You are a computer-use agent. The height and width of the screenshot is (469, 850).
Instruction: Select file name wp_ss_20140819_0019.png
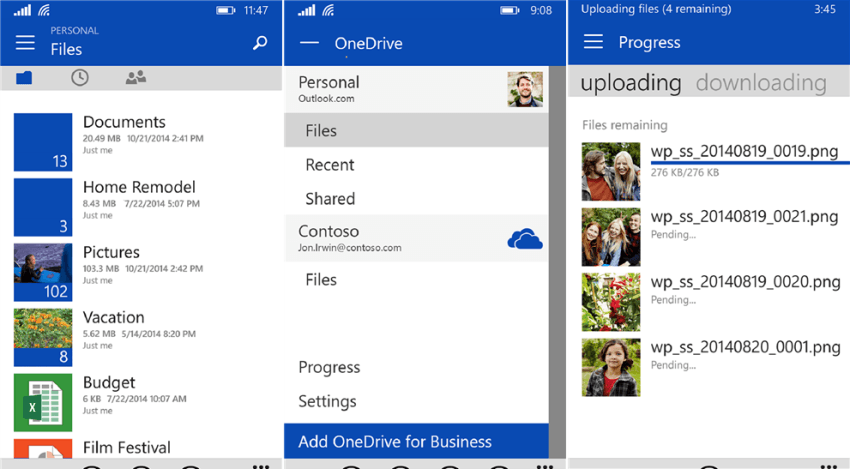744,151
